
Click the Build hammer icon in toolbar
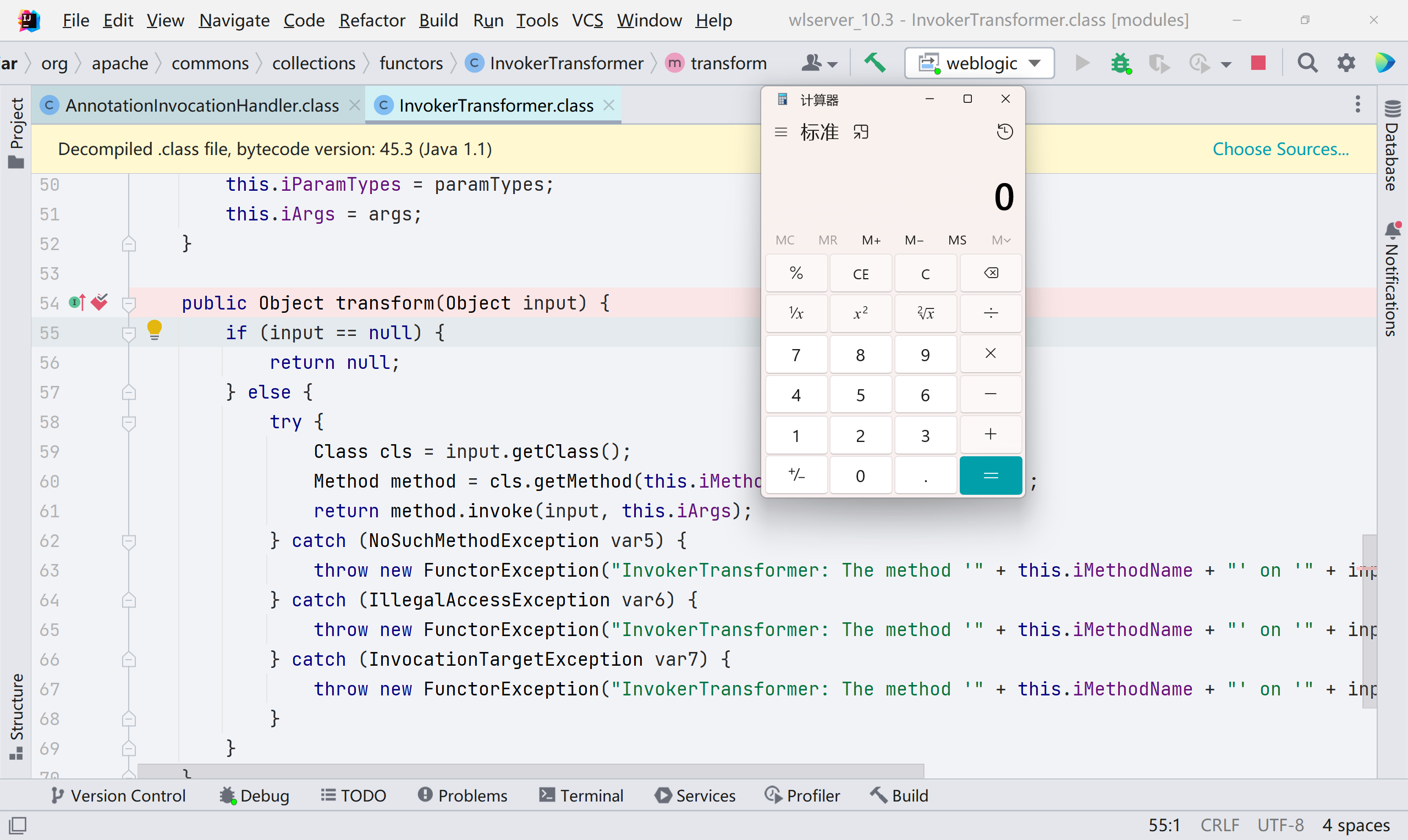[874, 63]
